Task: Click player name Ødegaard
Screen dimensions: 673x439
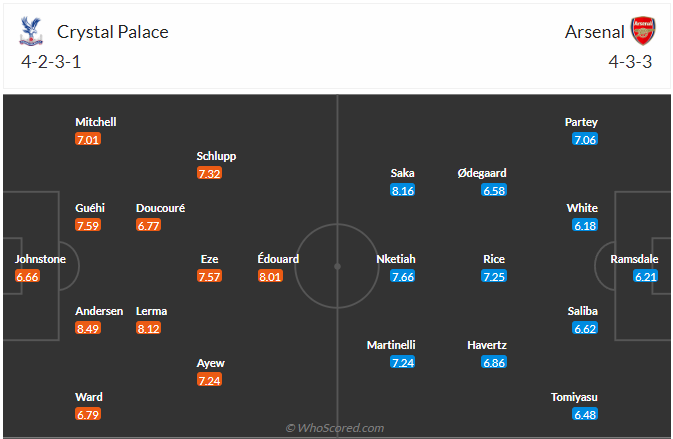Action: click(x=482, y=173)
